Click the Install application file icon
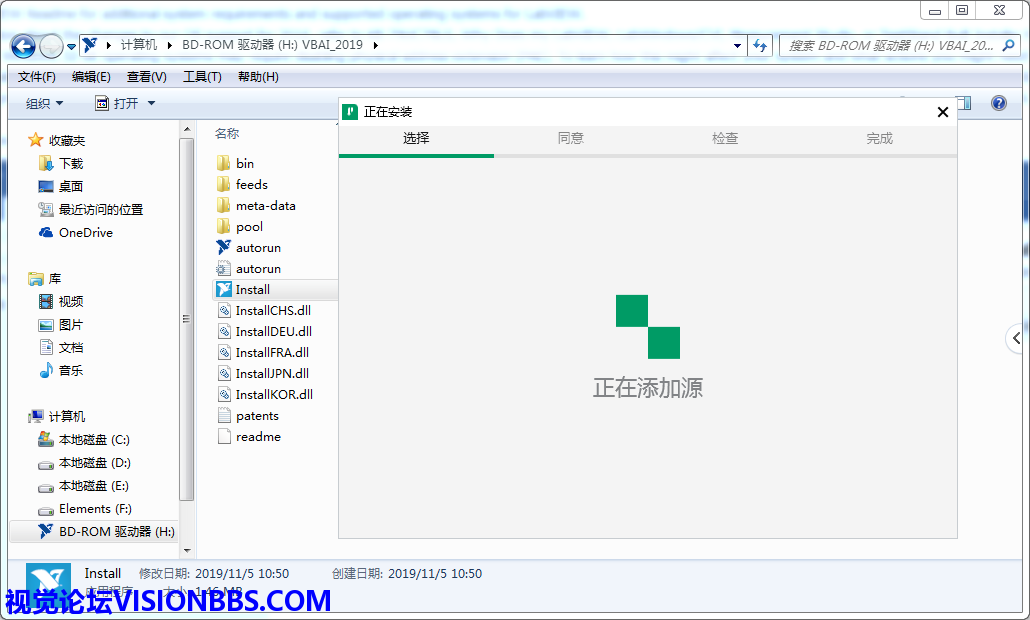 (x=224, y=289)
